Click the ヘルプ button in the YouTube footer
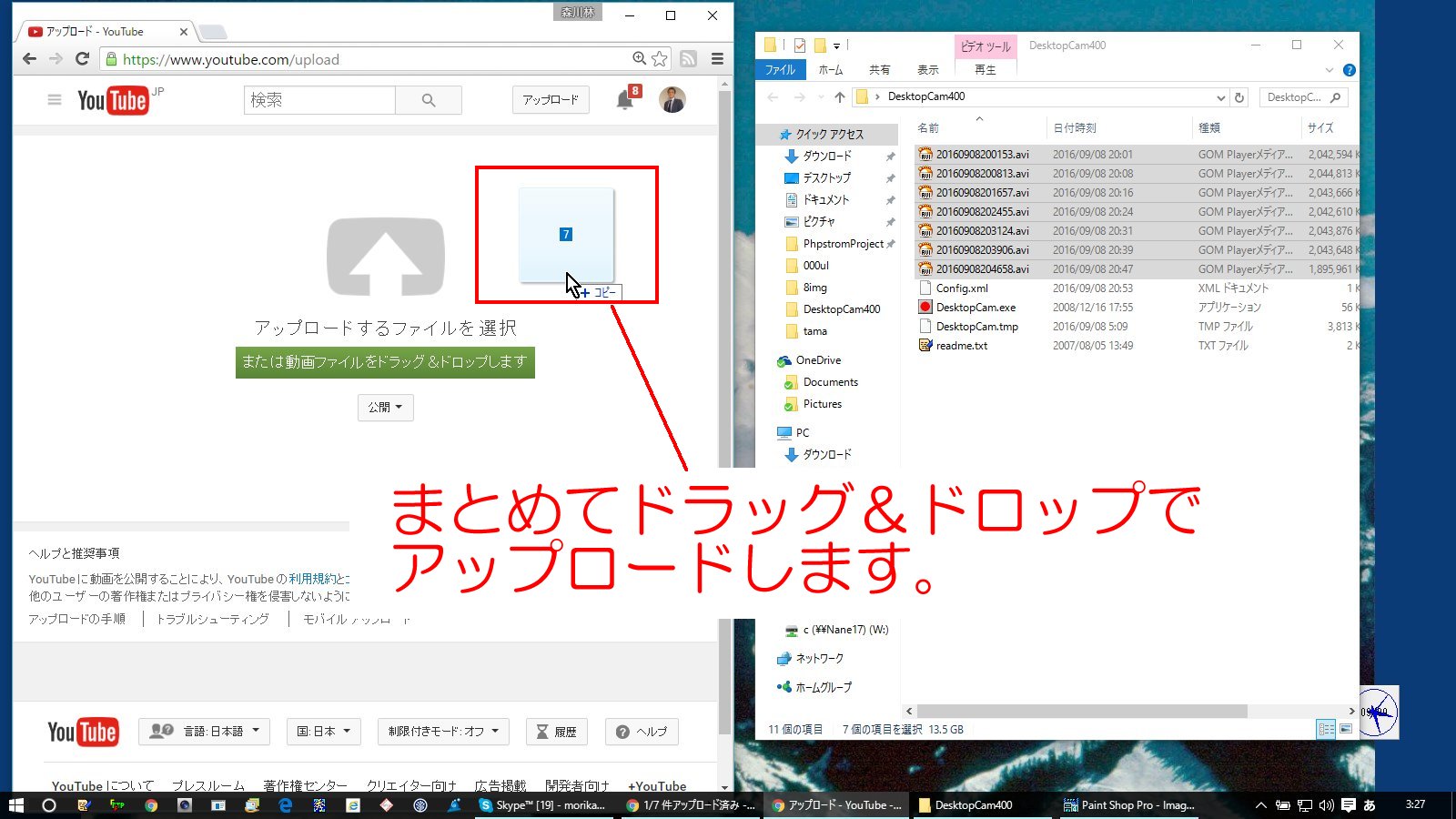Image resolution: width=1456 pixels, height=819 pixels. click(642, 731)
